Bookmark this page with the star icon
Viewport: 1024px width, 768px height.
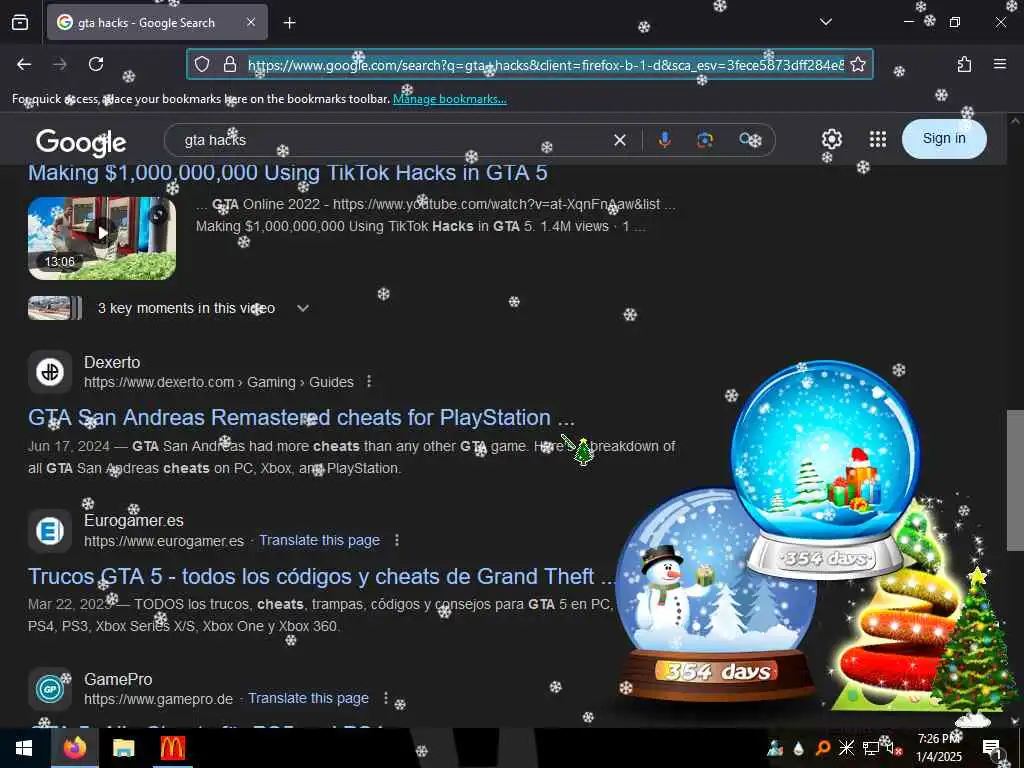coord(858,64)
